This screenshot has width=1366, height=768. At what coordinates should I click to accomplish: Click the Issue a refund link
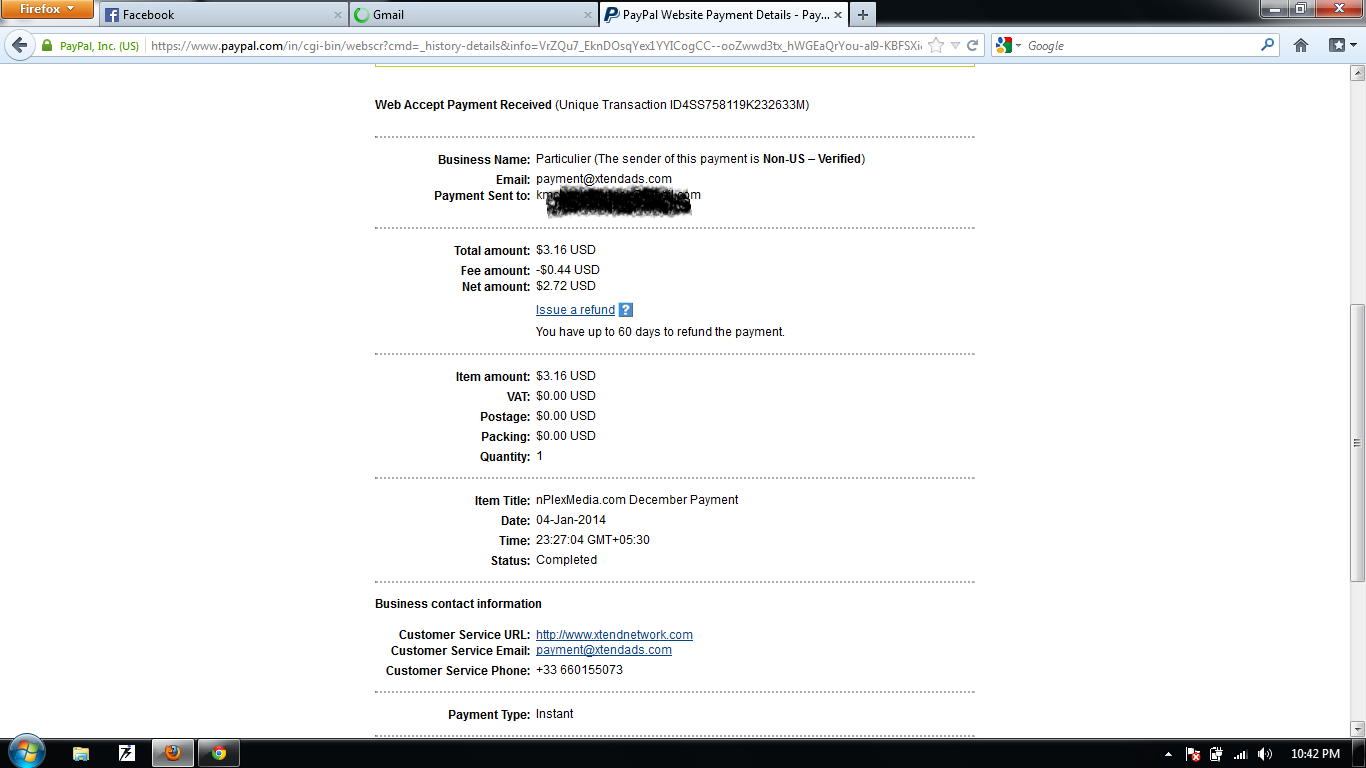(x=575, y=310)
